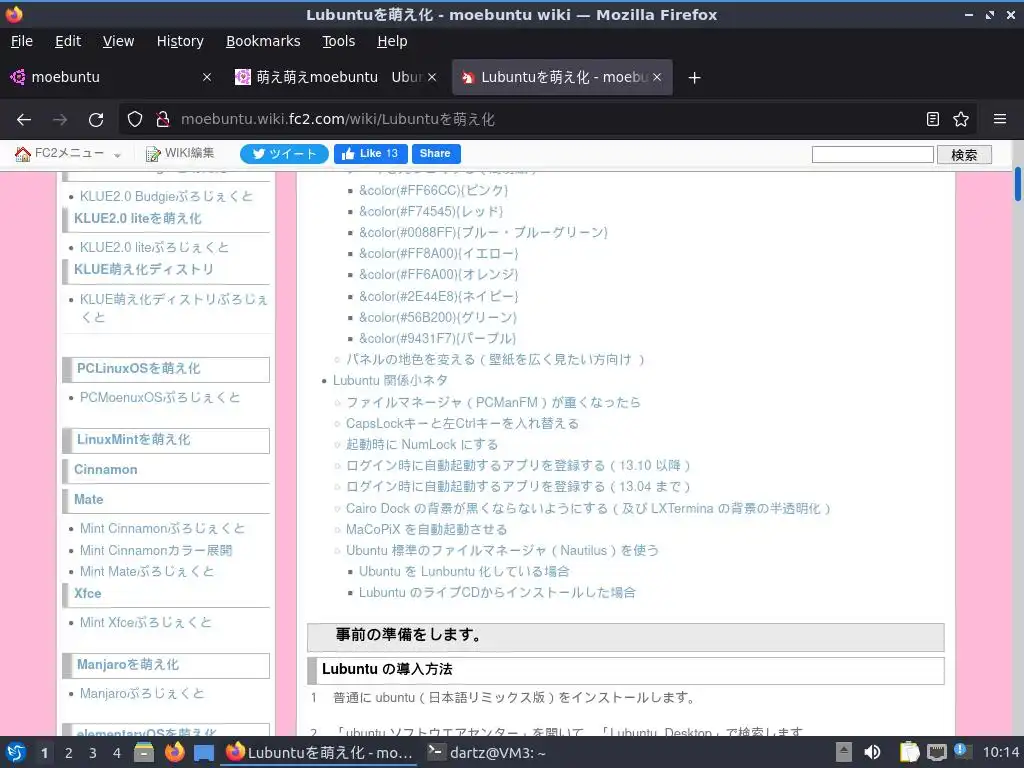Click the WIKI編集 edit icon

pyautogui.click(x=153, y=153)
